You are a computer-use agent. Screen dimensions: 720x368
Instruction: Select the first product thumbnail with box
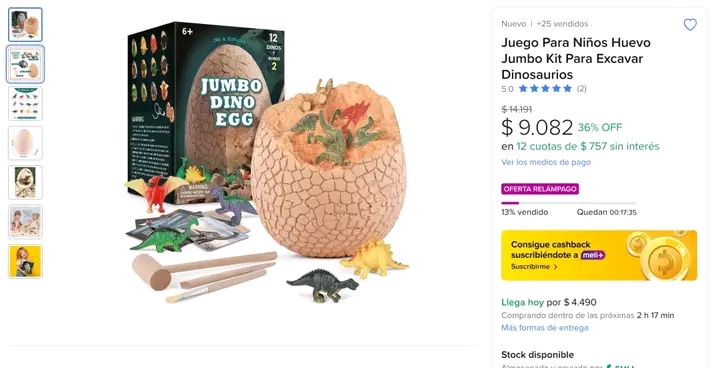pos(25,25)
